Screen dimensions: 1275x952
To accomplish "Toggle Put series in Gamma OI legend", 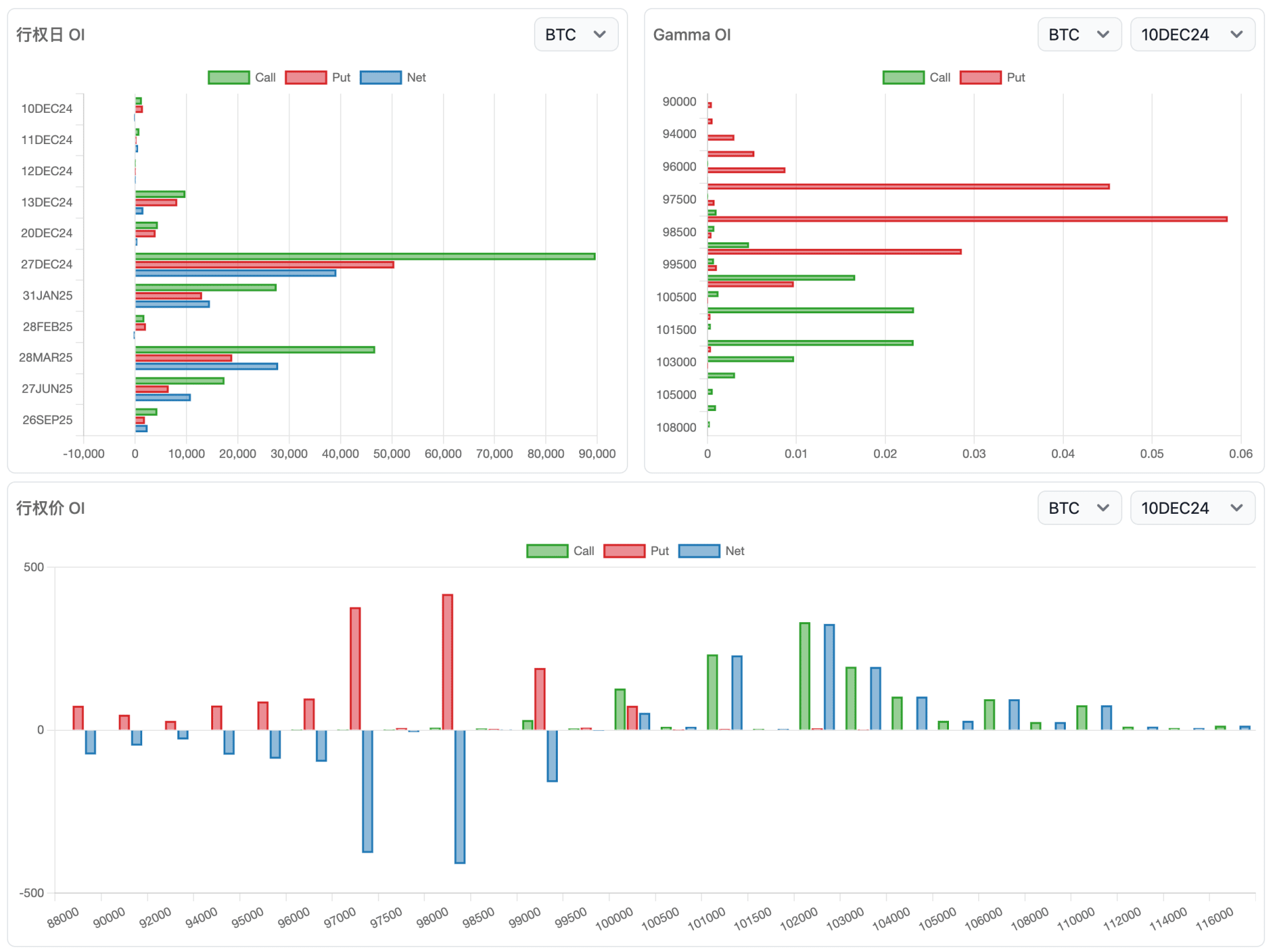I will tap(993, 78).
